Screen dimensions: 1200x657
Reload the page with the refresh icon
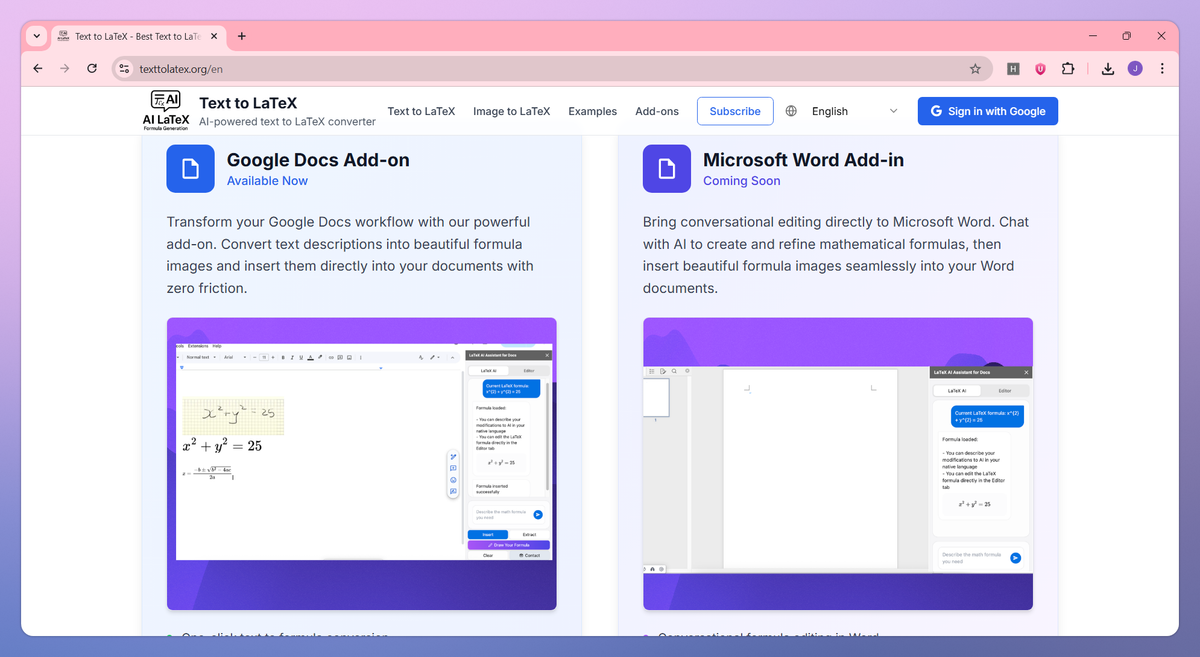(x=92, y=68)
